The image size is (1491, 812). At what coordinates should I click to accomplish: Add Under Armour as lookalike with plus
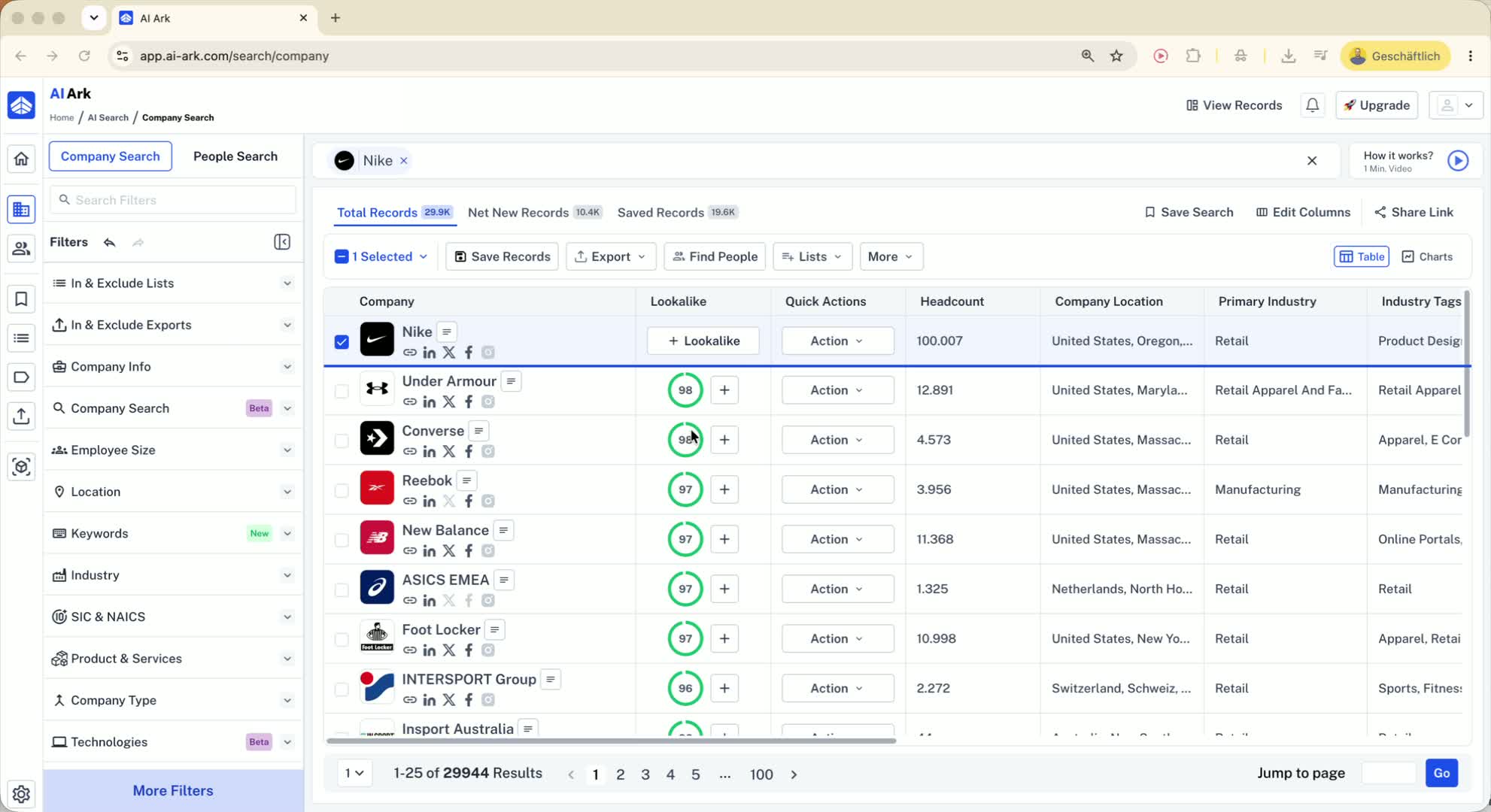pyautogui.click(x=724, y=390)
